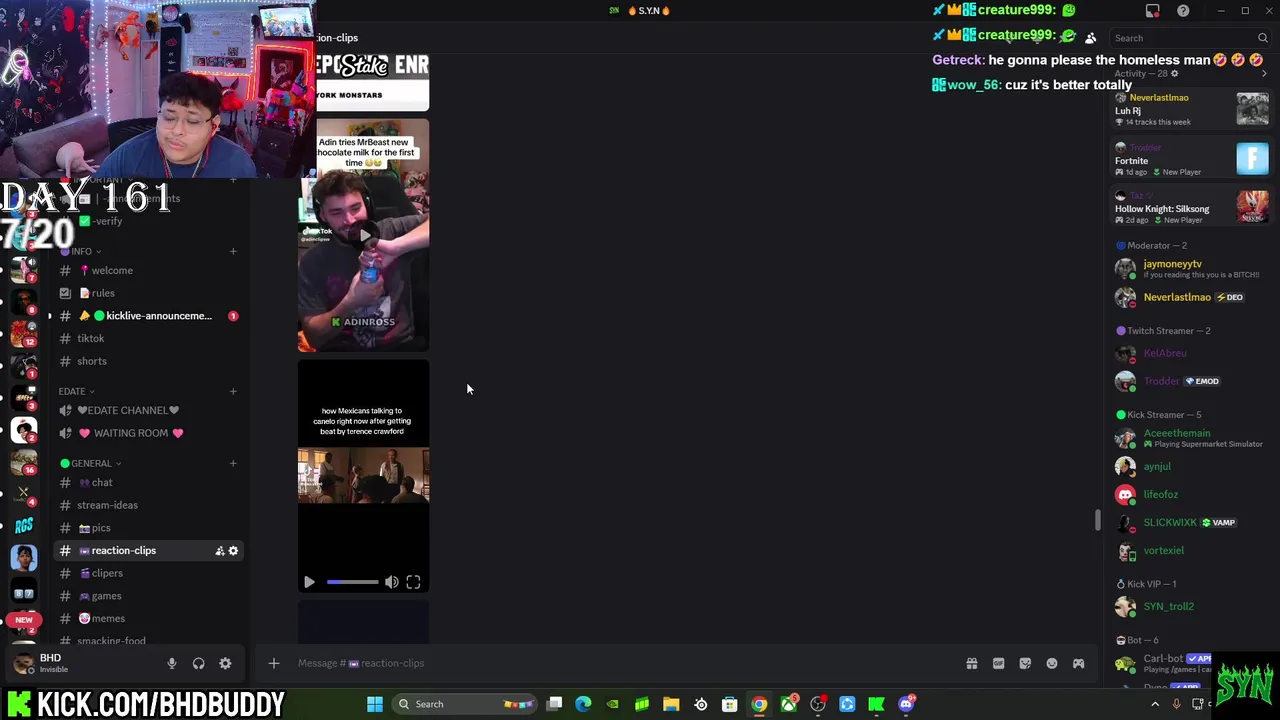Image resolution: width=1280 pixels, height=720 pixels.
Task: Open the GIF picker
Action: (998, 663)
